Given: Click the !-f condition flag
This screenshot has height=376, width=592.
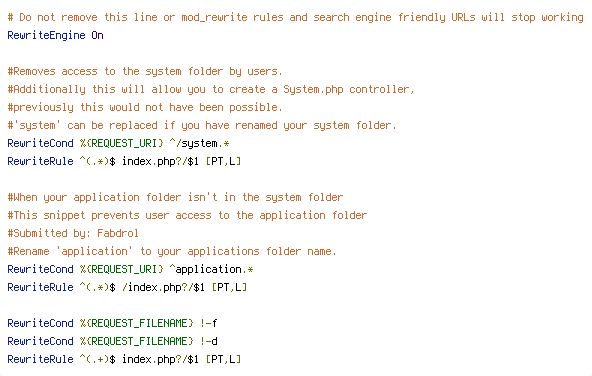Looking at the screenshot, I should [x=208, y=324].
